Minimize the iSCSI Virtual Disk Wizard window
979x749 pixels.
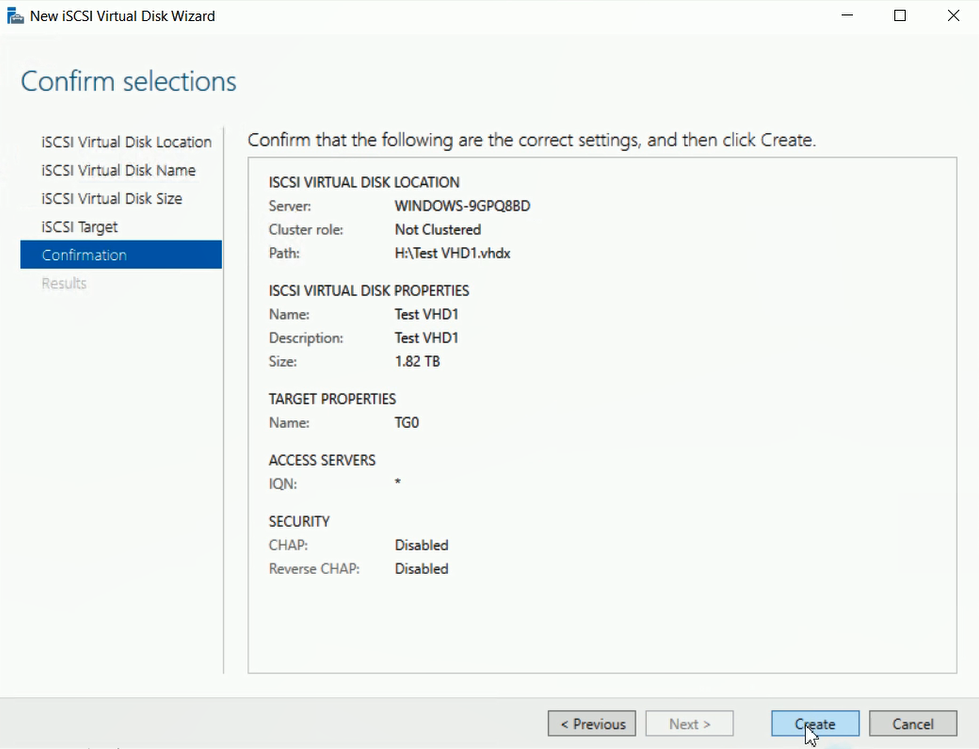[x=845, y=16]
